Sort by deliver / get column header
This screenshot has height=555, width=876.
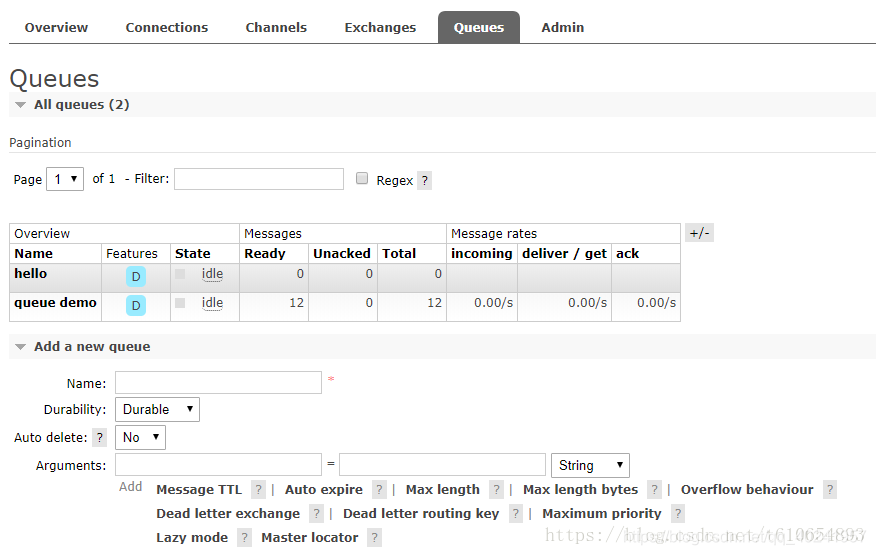point(564,254)
